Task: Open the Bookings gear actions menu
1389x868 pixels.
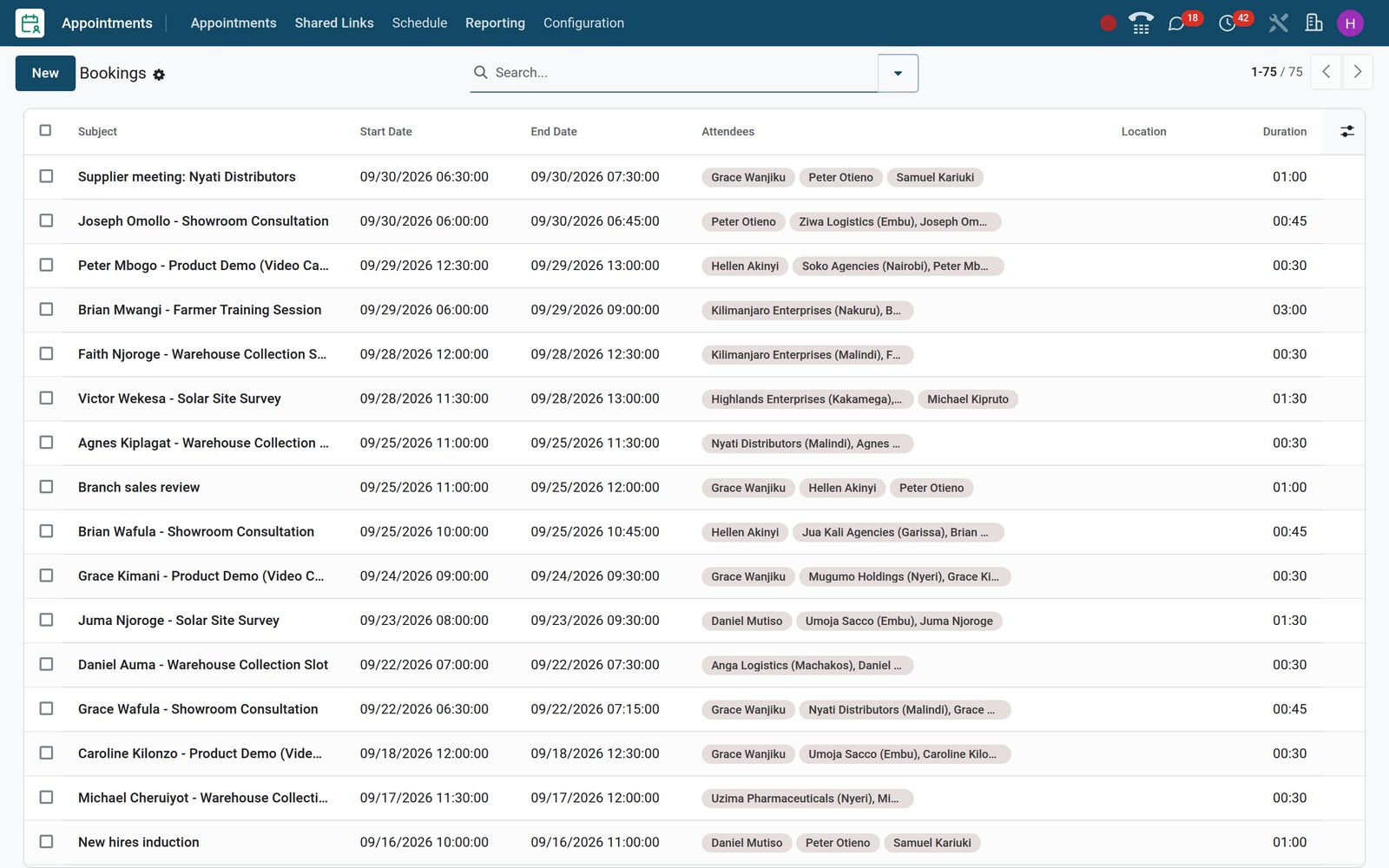Action: click(x=159, y=75)
